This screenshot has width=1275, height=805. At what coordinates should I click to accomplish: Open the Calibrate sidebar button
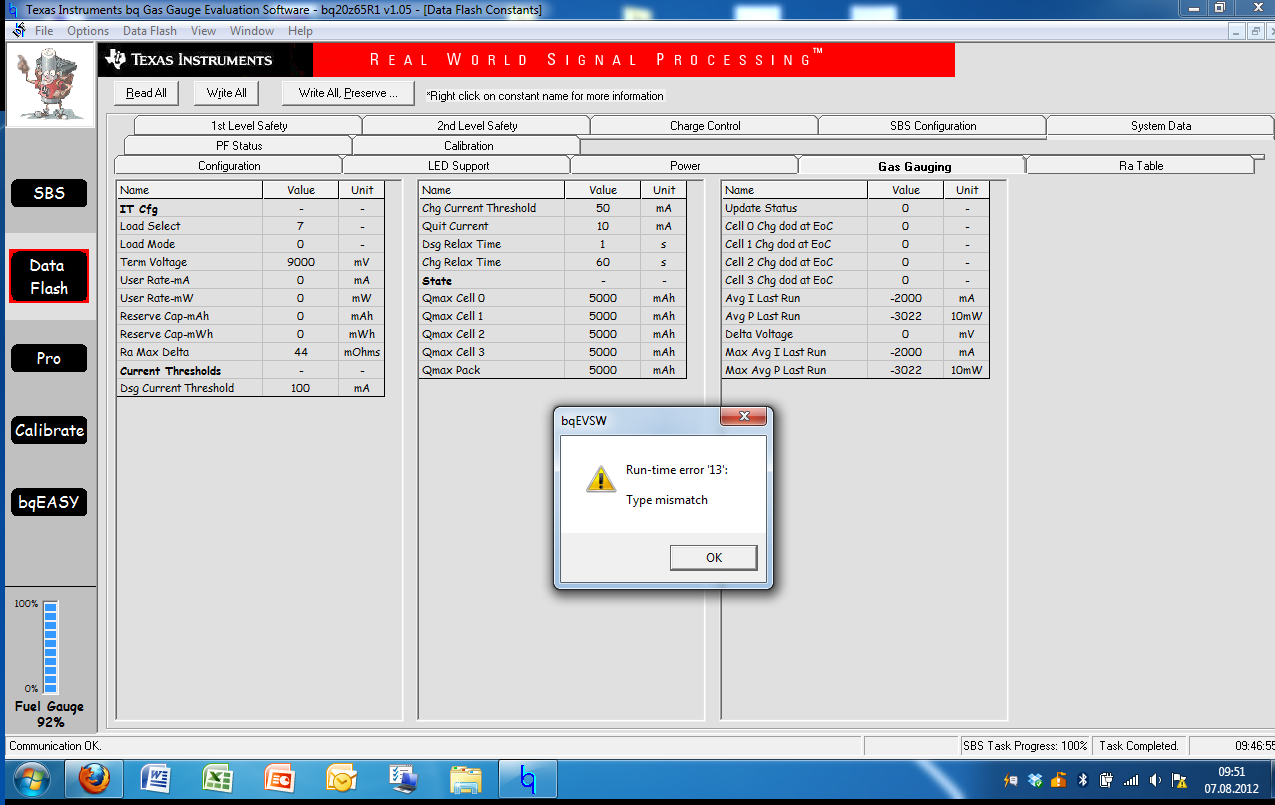pos(49,430)
